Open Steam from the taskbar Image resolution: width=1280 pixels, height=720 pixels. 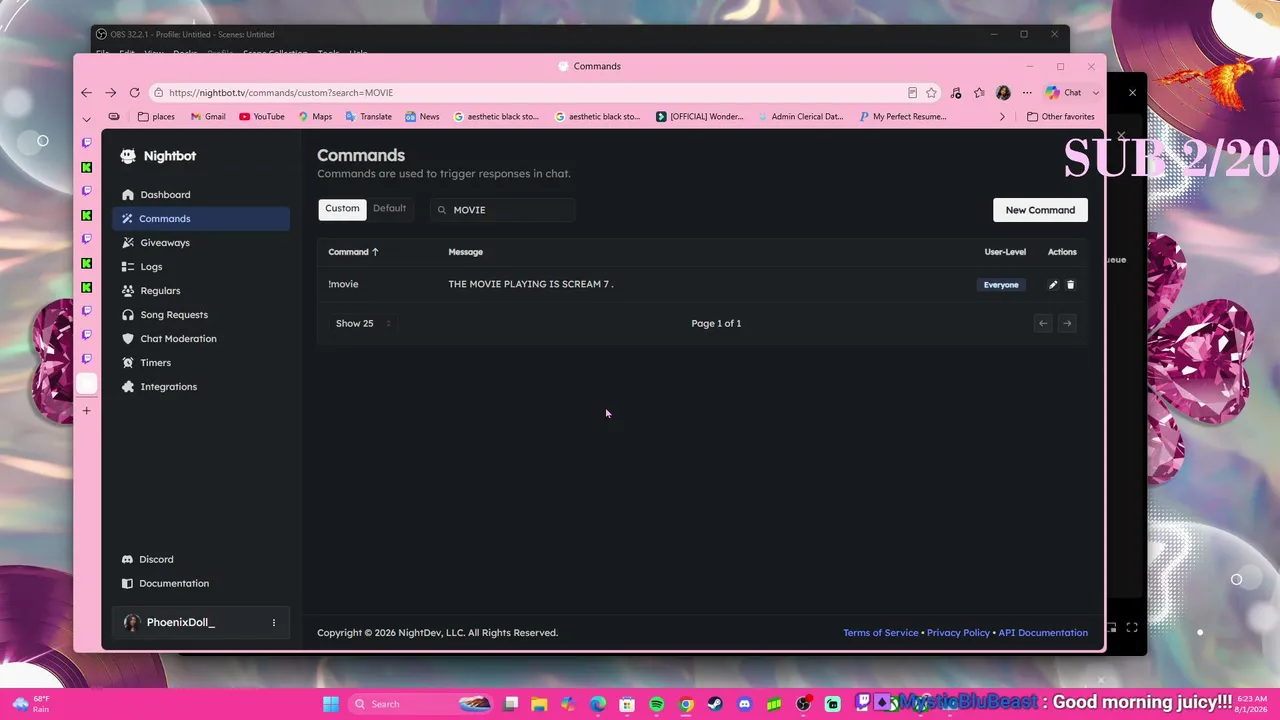click(716, 704)
